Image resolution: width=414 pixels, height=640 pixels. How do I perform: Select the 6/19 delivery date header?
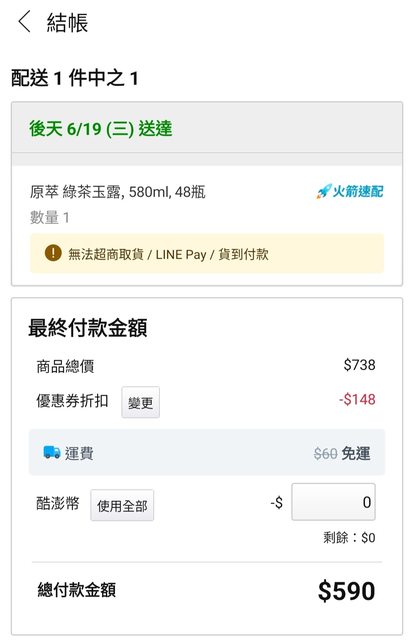point(100,129)
